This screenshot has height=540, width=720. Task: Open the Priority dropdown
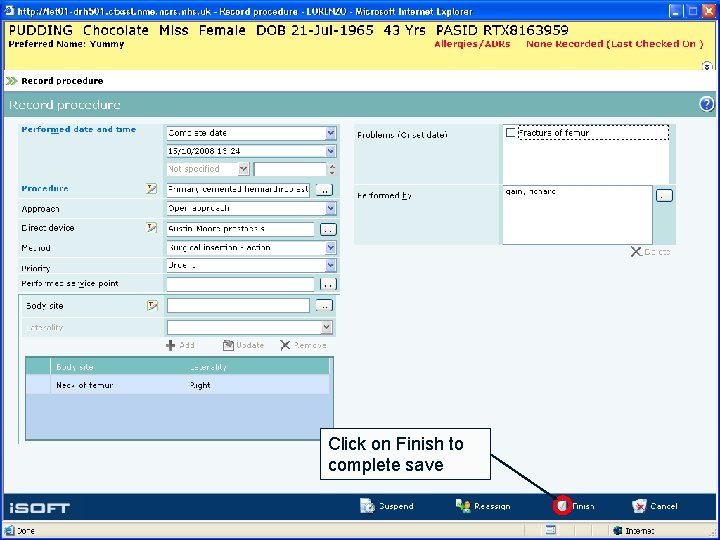pos(331,265)
